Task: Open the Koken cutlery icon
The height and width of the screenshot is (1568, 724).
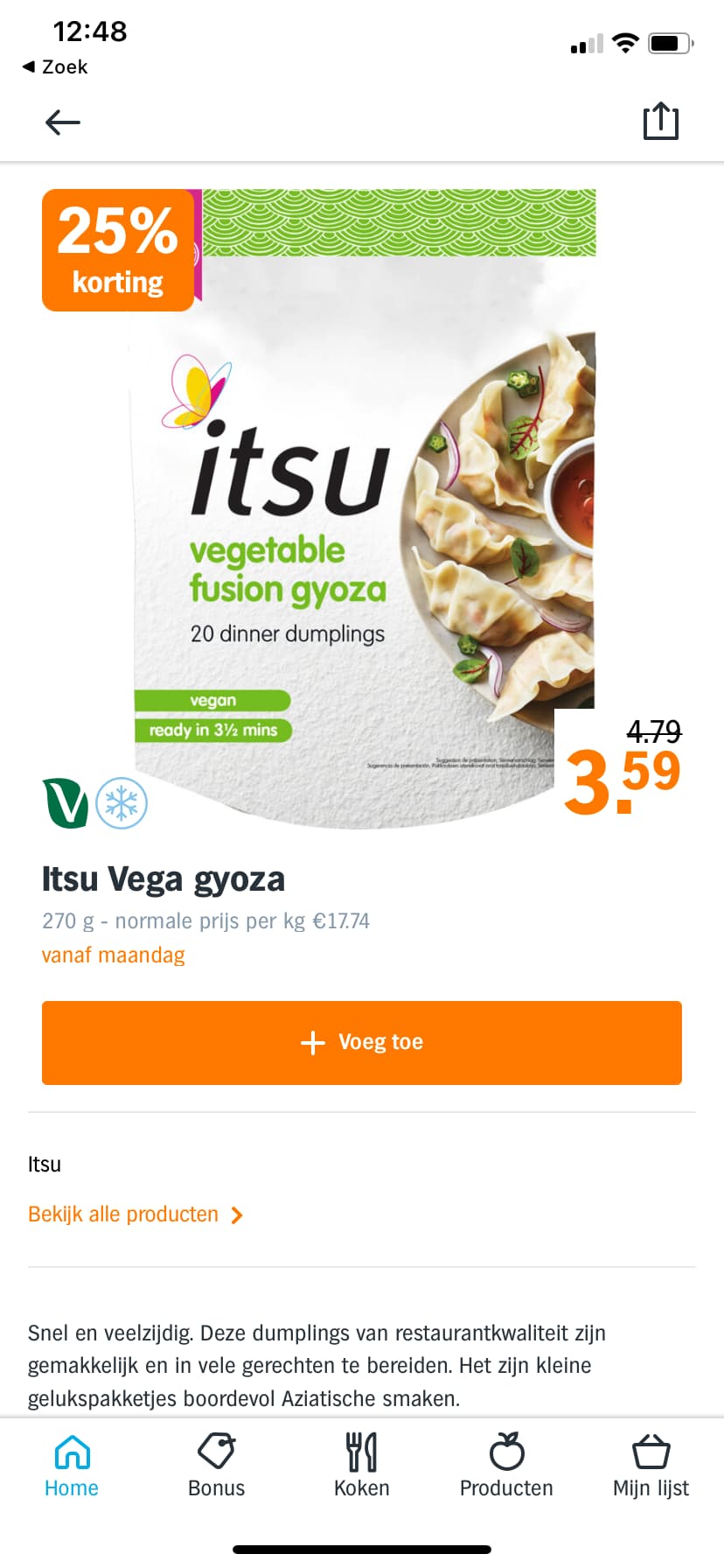Action: point(362,1452)
